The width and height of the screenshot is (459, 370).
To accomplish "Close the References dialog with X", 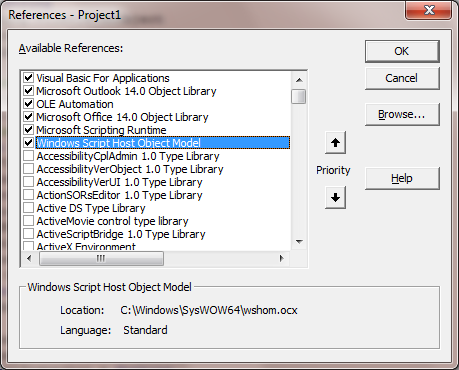I will point(429,11).
